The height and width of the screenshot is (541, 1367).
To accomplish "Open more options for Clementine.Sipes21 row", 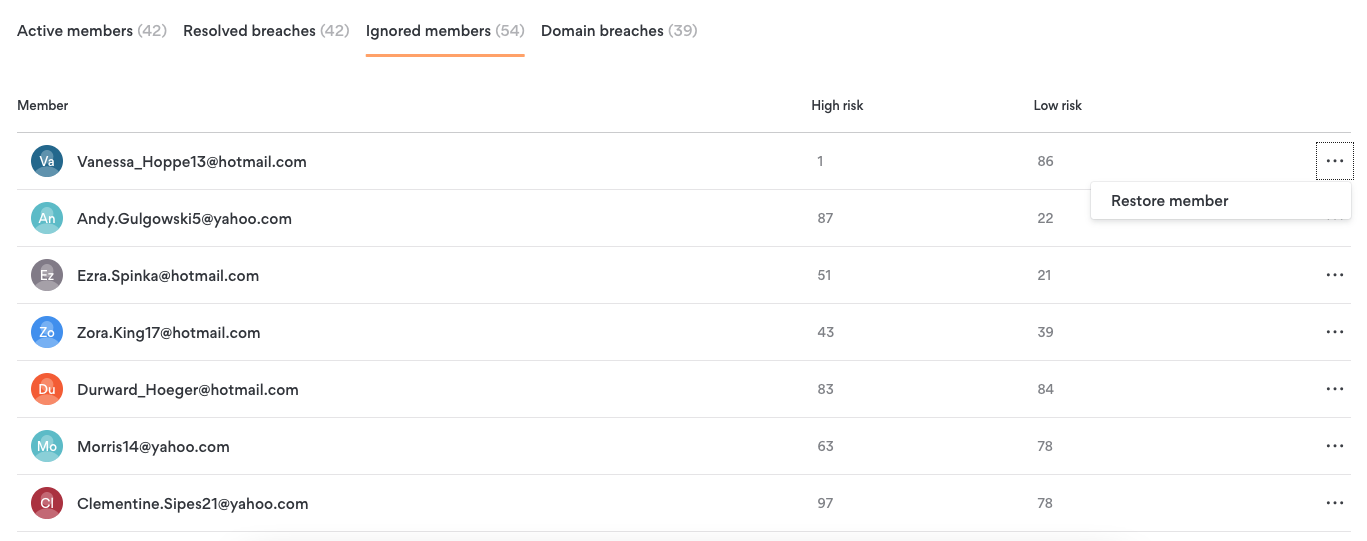I will click(x=1334, y=503).
